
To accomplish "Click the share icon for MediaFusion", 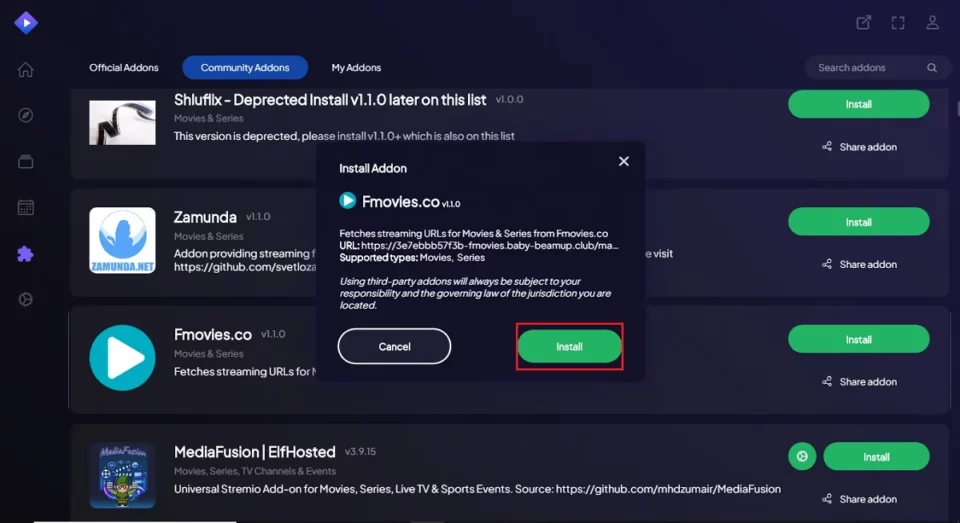I will 827,499.
